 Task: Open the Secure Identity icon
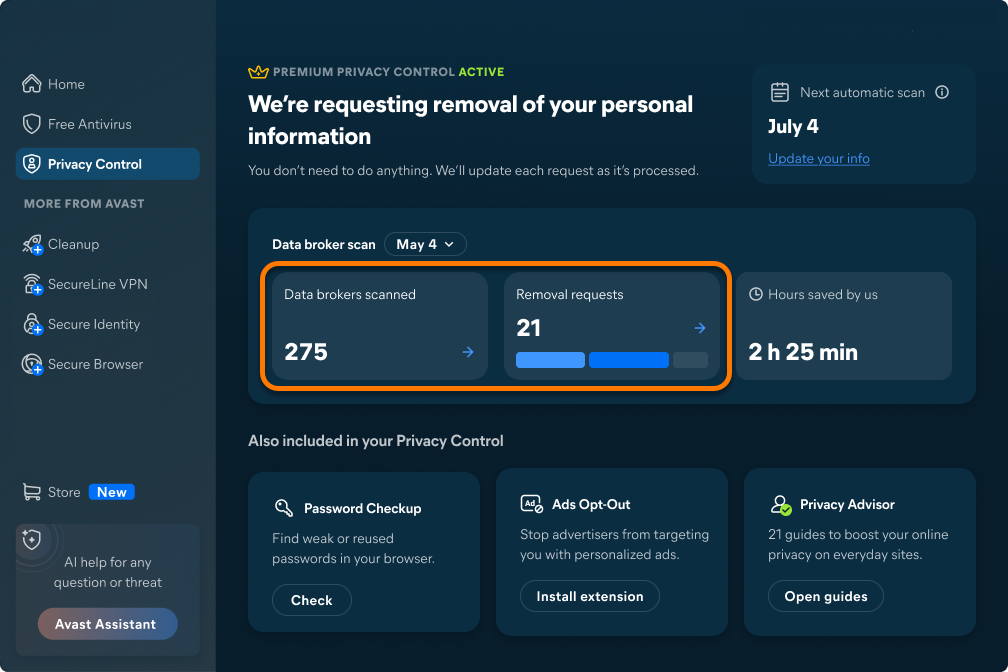coord(32,324)
